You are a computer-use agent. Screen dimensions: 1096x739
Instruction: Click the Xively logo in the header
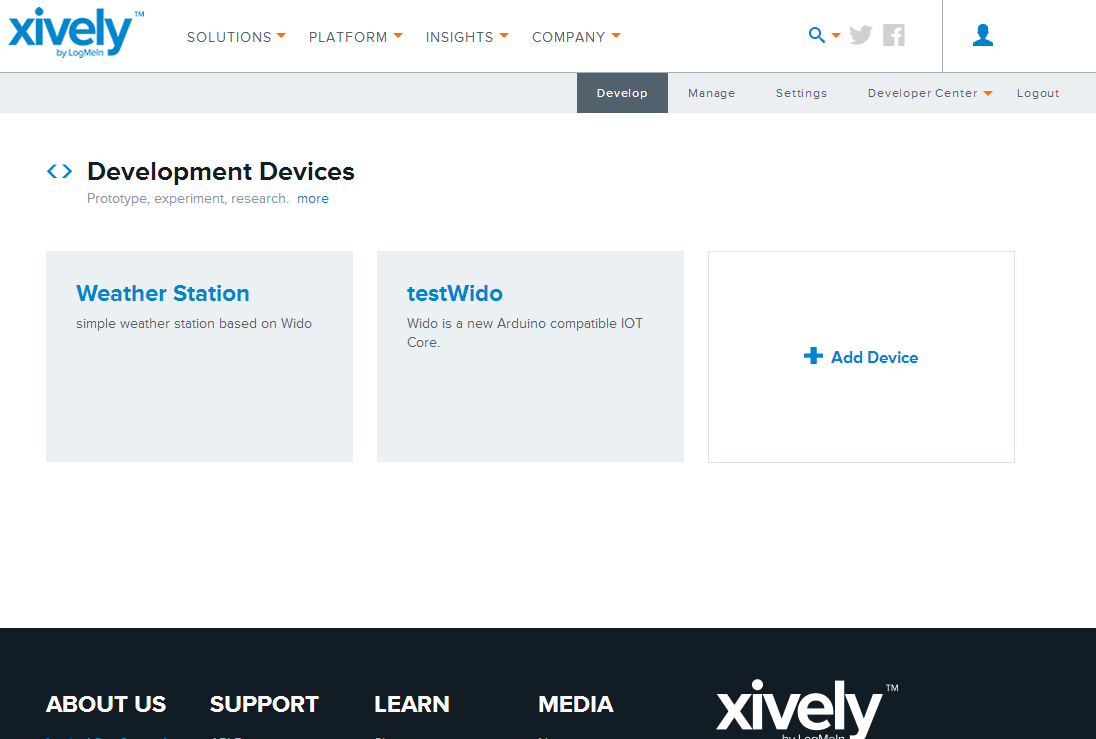click(x=75, y=32)
